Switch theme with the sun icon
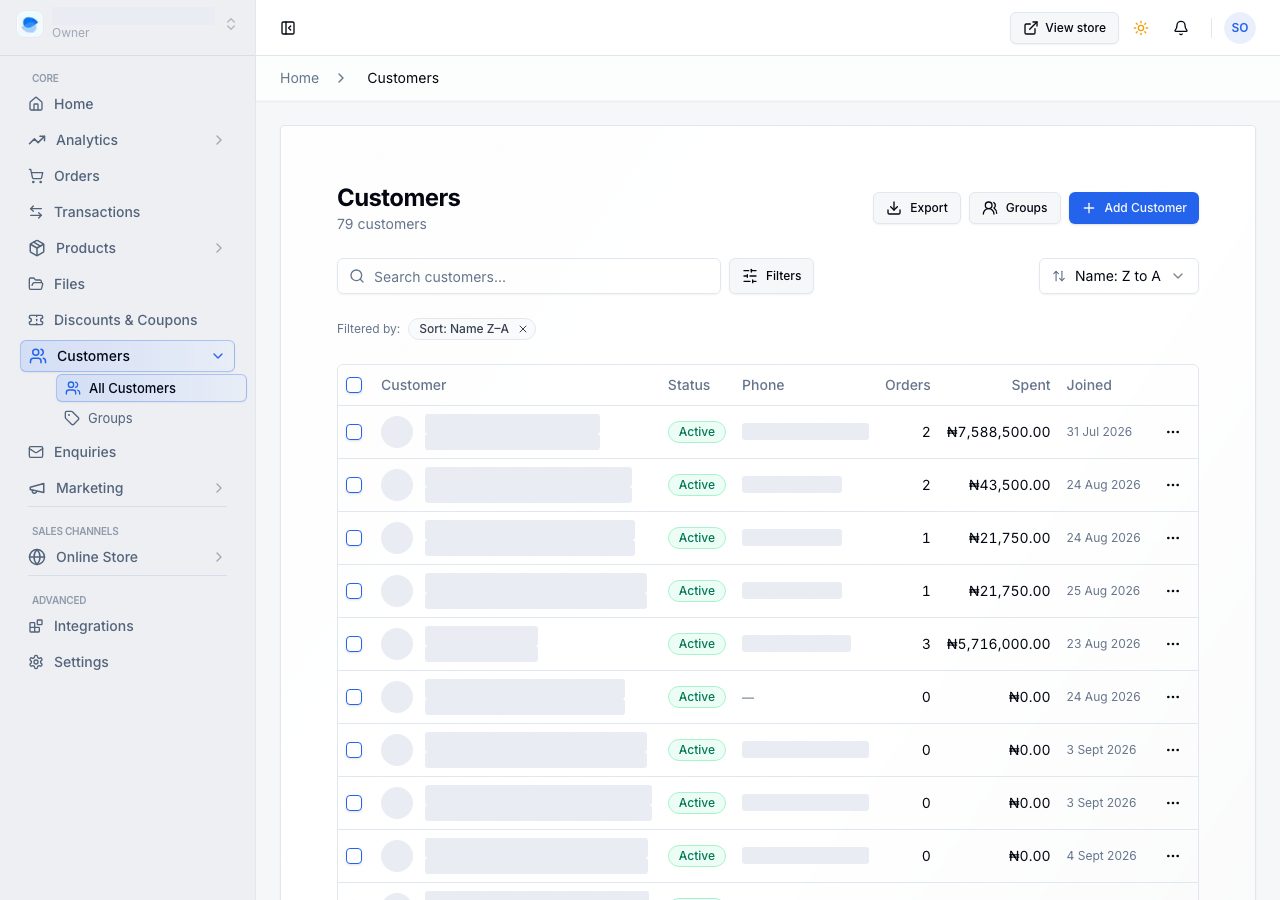 coord(1141,28)
